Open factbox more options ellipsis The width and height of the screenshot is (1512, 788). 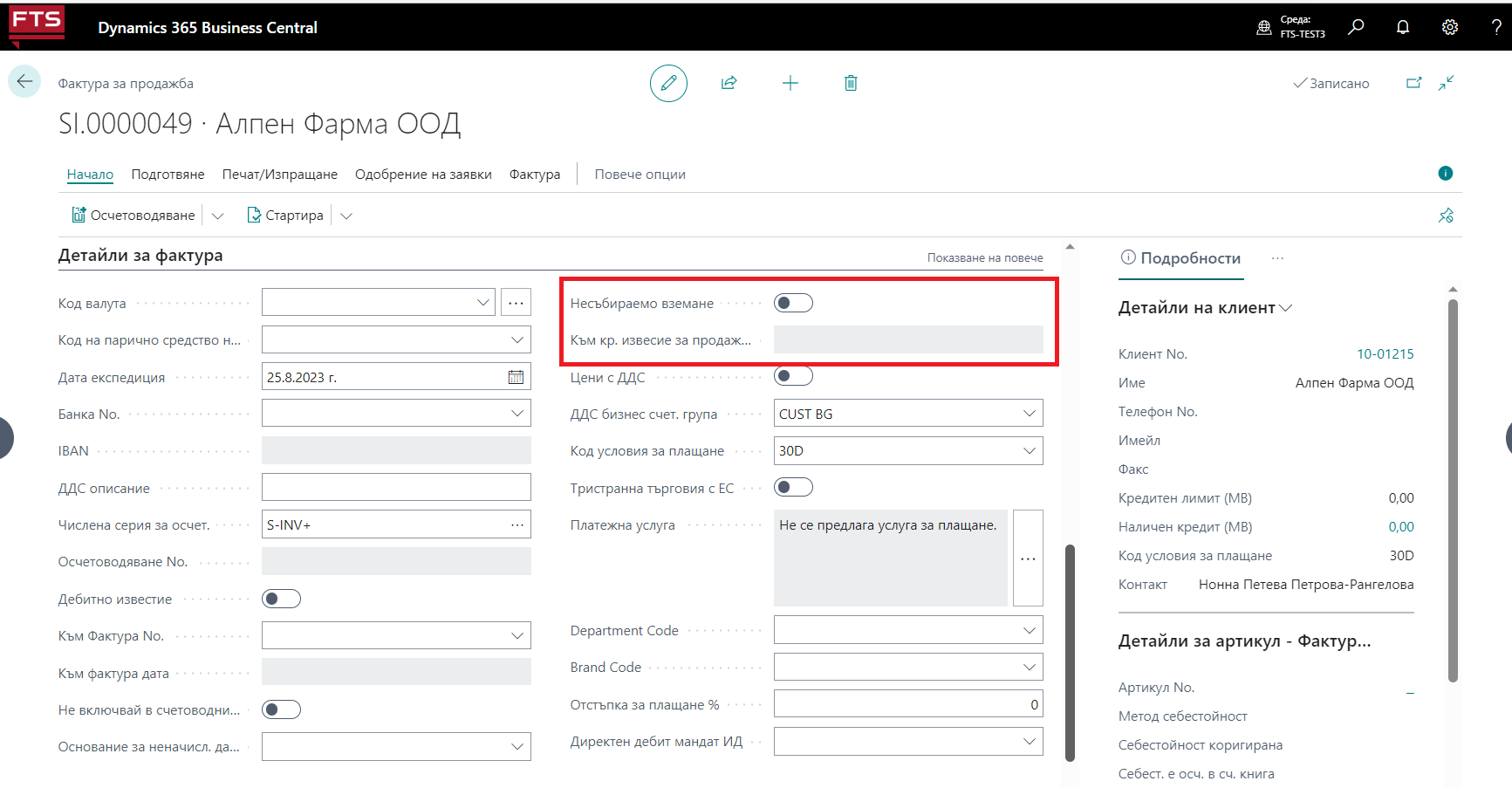[1277, 258]
